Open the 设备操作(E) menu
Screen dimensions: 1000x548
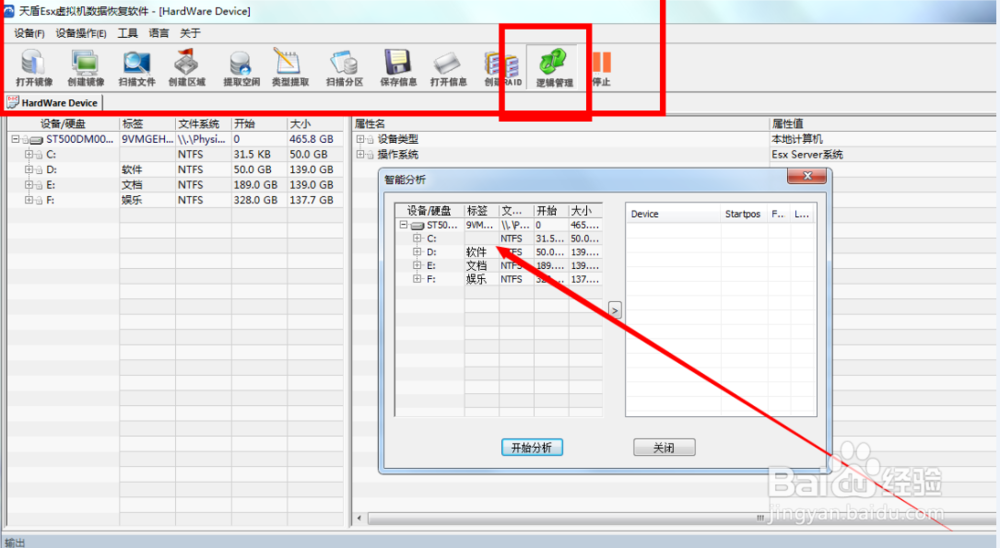click(x=80, y=33)
